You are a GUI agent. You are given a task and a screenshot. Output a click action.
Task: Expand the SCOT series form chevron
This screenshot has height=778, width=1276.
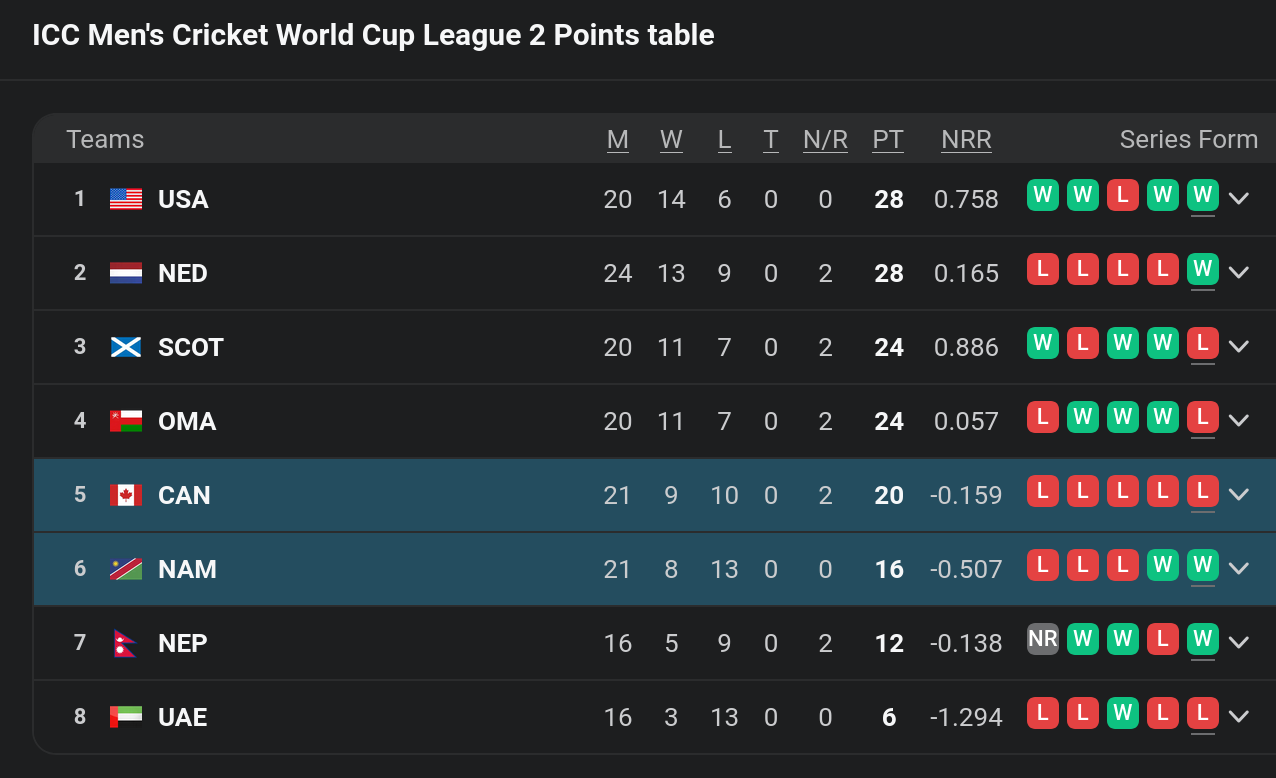coord(1239,346)
